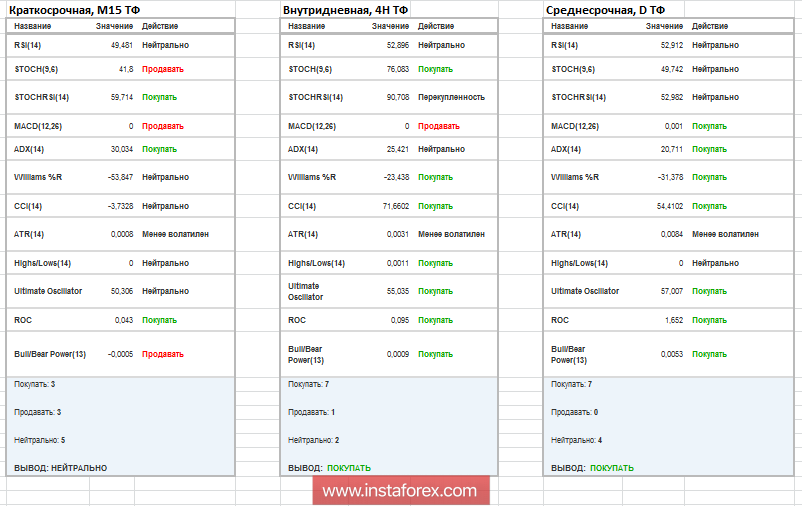The image size is (802, 506).
Task: Click ATR(14) Менее волатилен in daily table
Action: [x=725, y=234]
